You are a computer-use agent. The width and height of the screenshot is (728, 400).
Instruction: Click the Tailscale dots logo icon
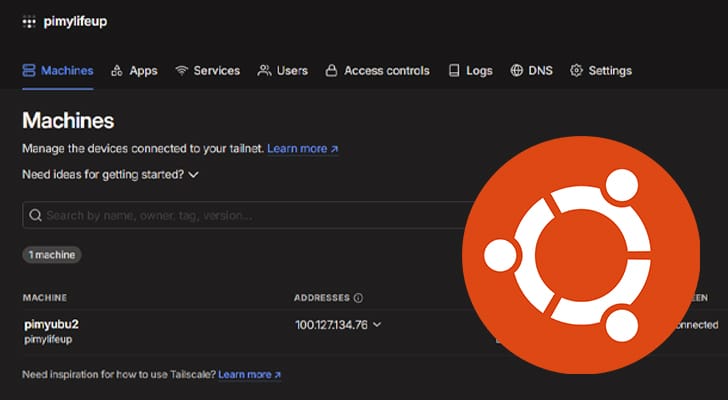(29, 21)
